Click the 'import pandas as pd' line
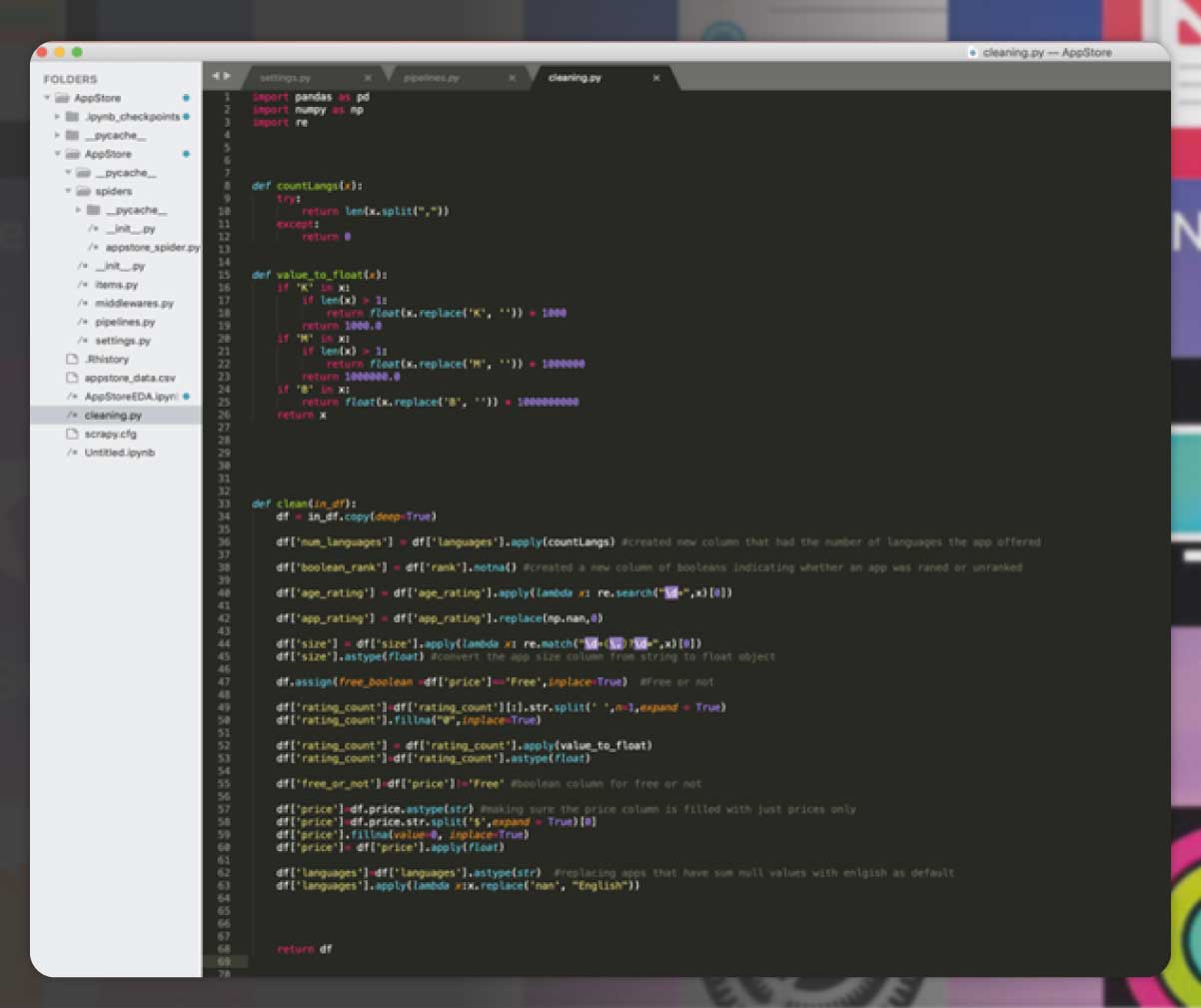This screenshot has width=1201, height=1008. tap(311, 97)
